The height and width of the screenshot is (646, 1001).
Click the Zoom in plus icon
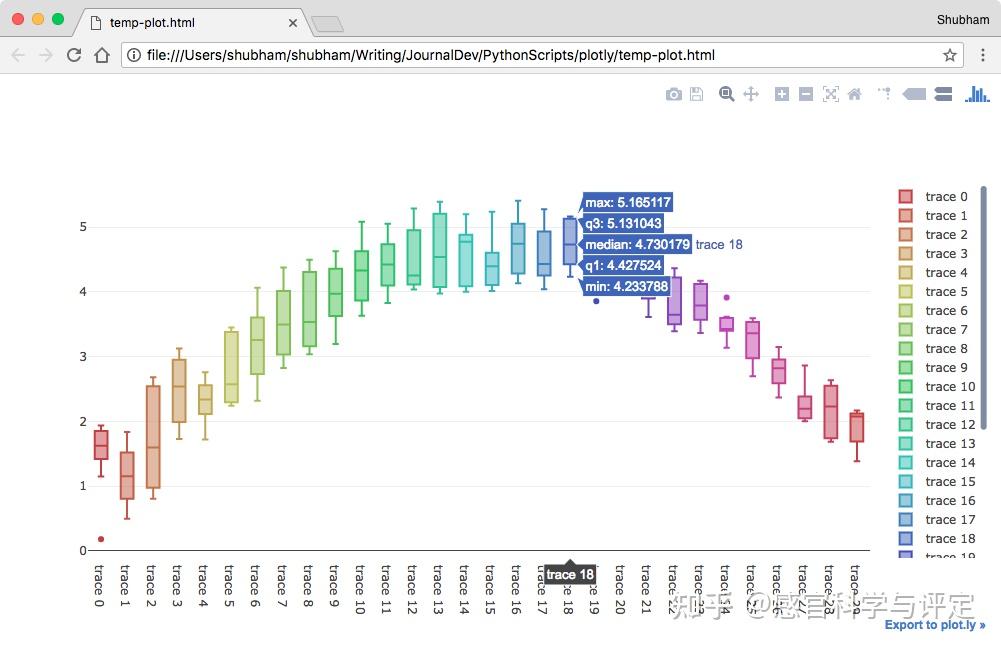pyautogui.click(x=782, y=94)
